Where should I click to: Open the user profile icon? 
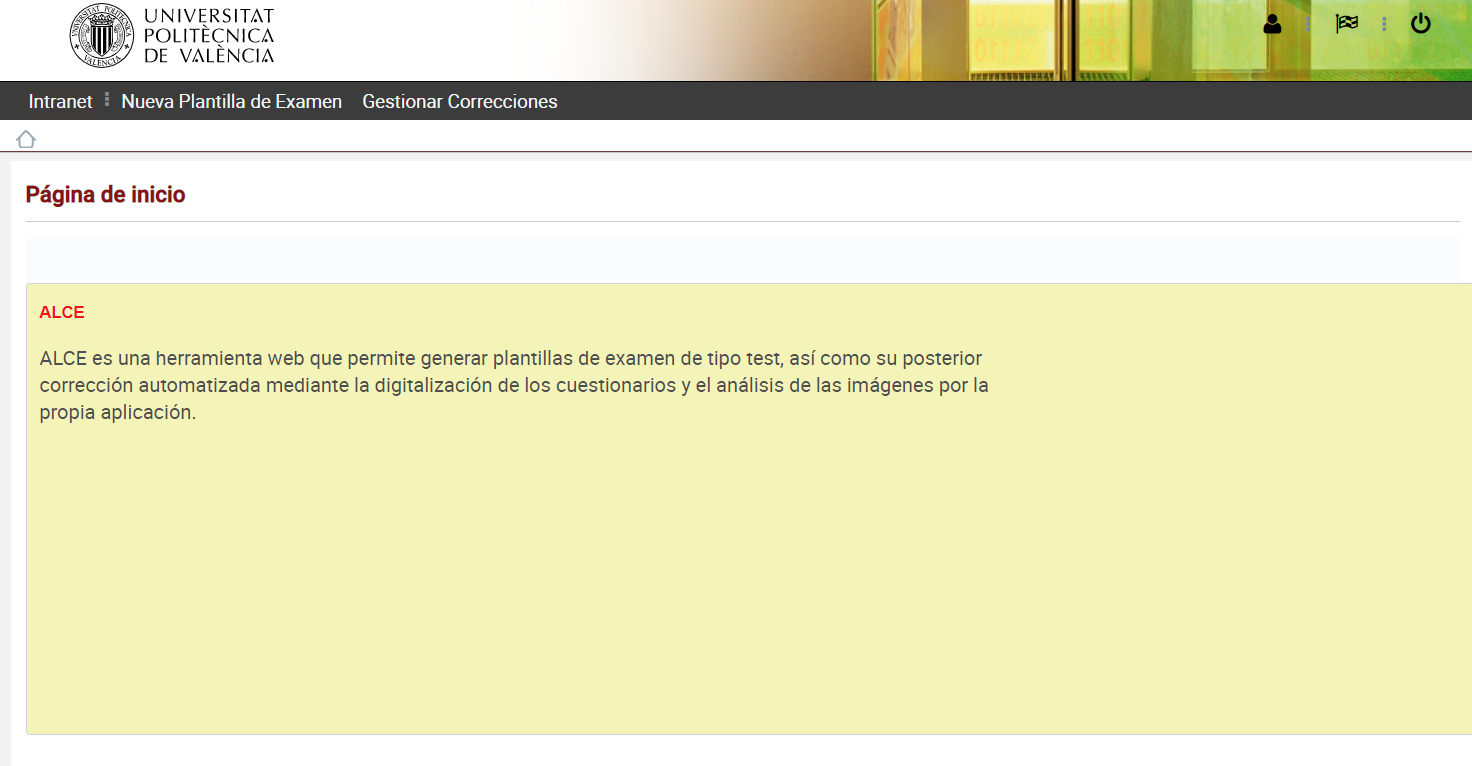pos(1272,24)
